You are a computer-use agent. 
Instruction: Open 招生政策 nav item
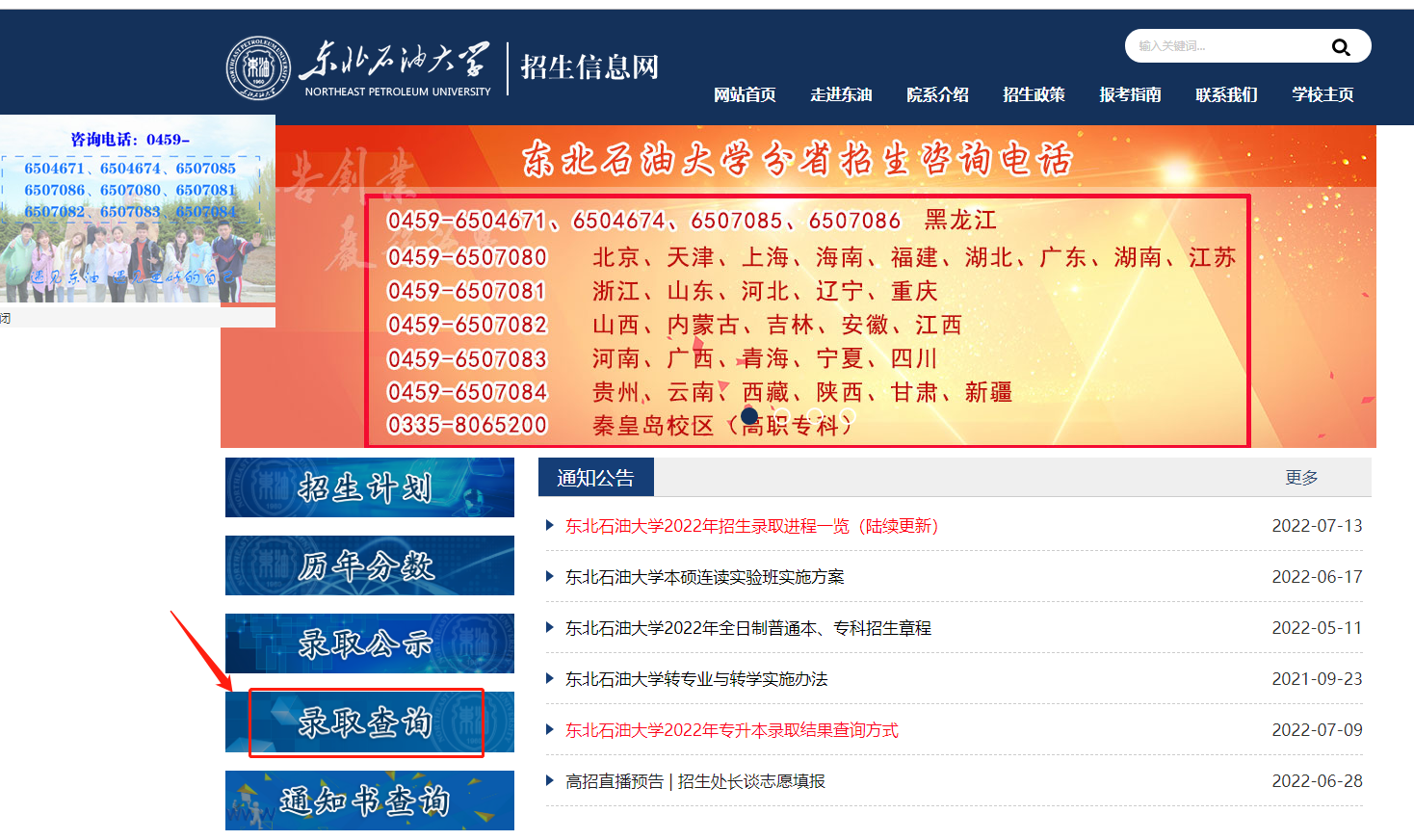point(1034,94)
